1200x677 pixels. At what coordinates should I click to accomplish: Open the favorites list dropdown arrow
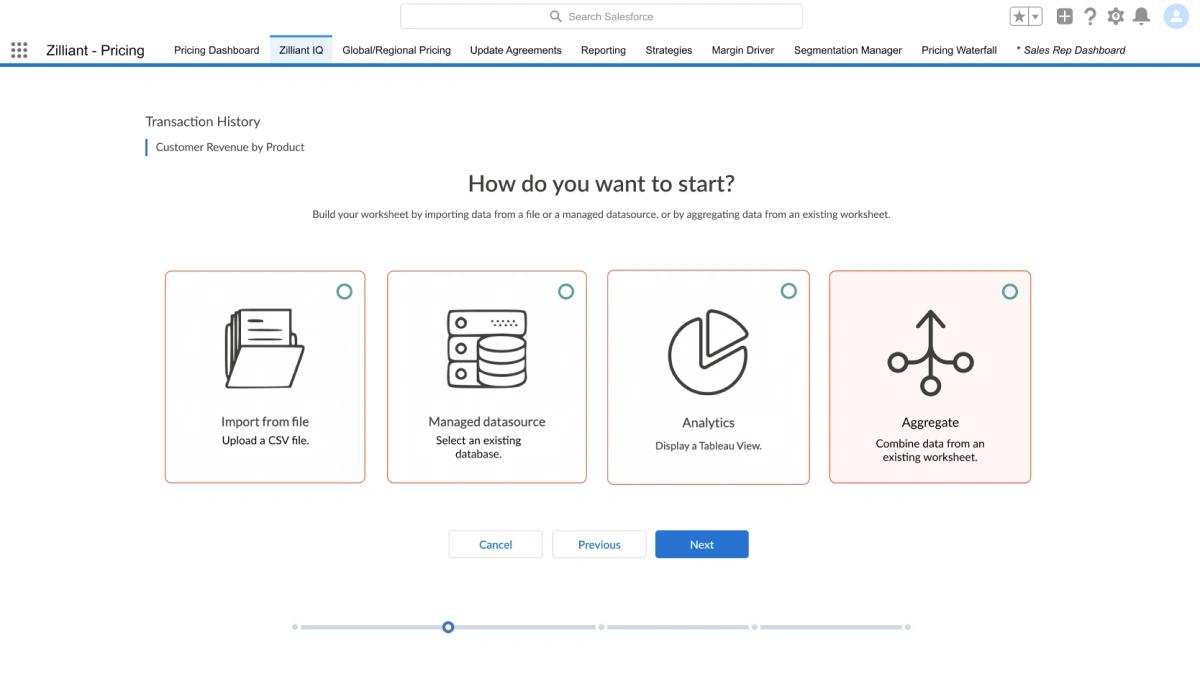[x=1035, y=17]
